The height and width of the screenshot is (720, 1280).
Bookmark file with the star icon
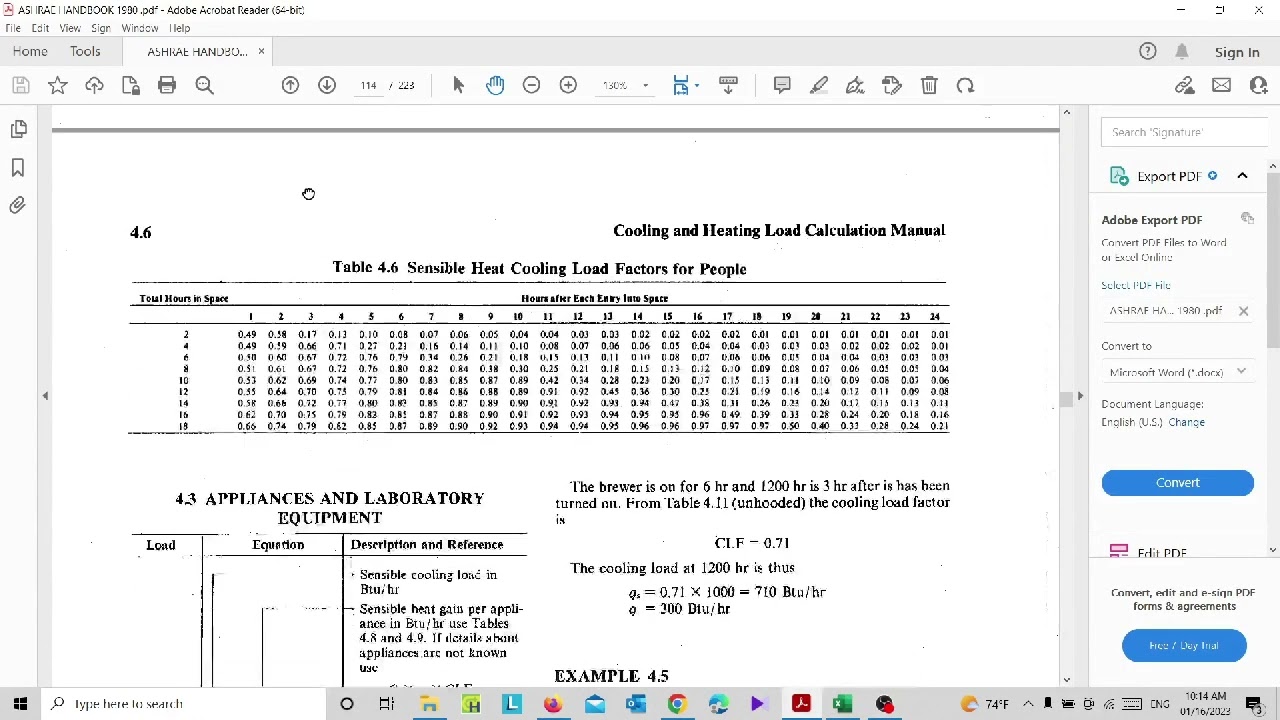(x=58, y=86)
